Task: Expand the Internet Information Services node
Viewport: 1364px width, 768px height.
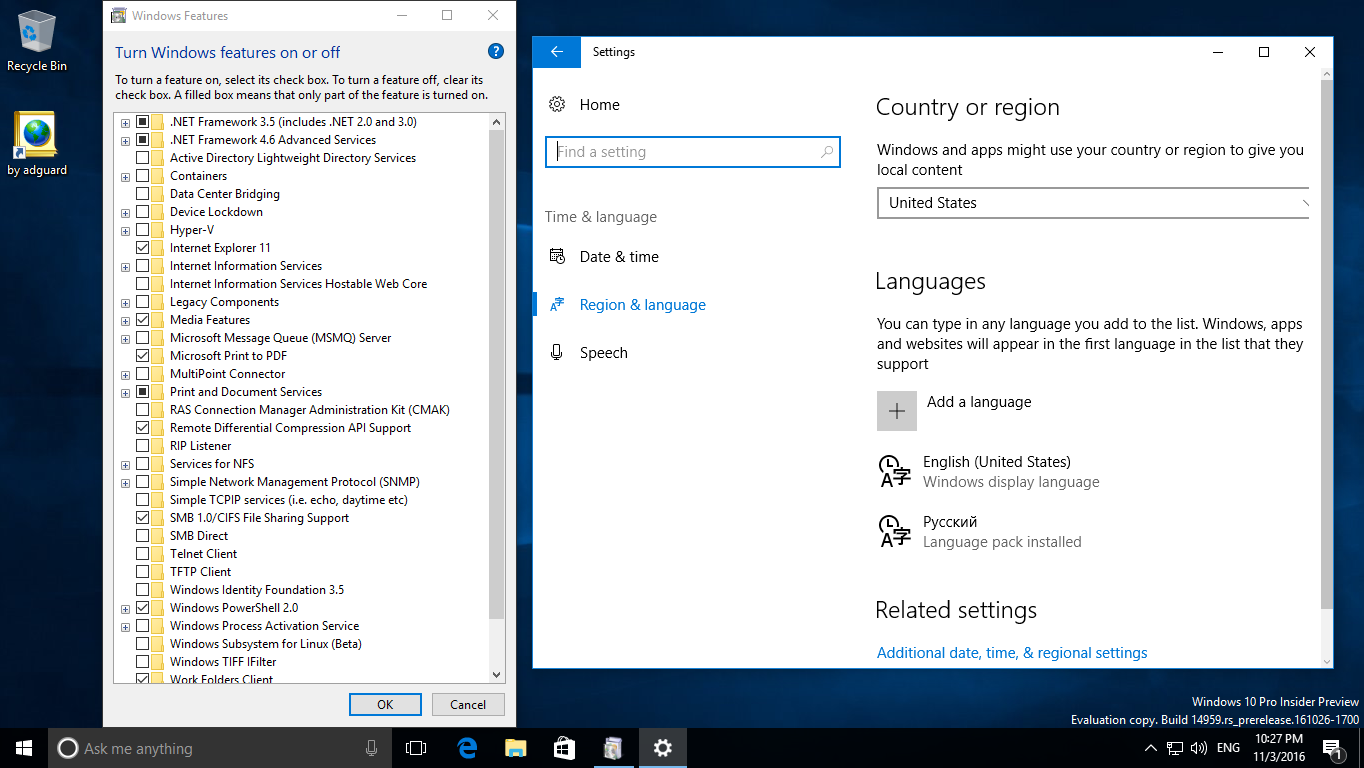Action: point(125,266)
